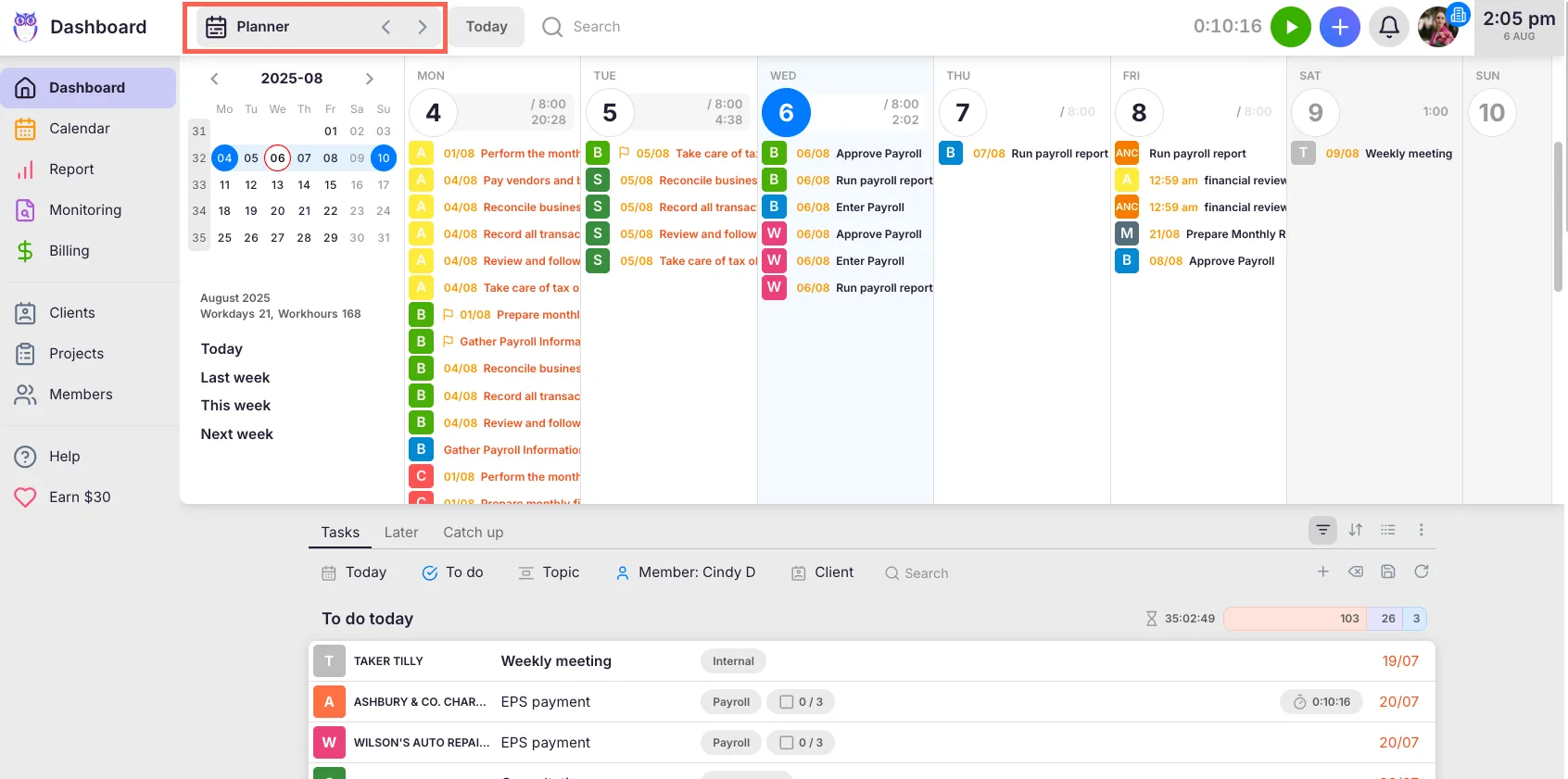Toggle the To do status filter

click(x=452, y=572)
